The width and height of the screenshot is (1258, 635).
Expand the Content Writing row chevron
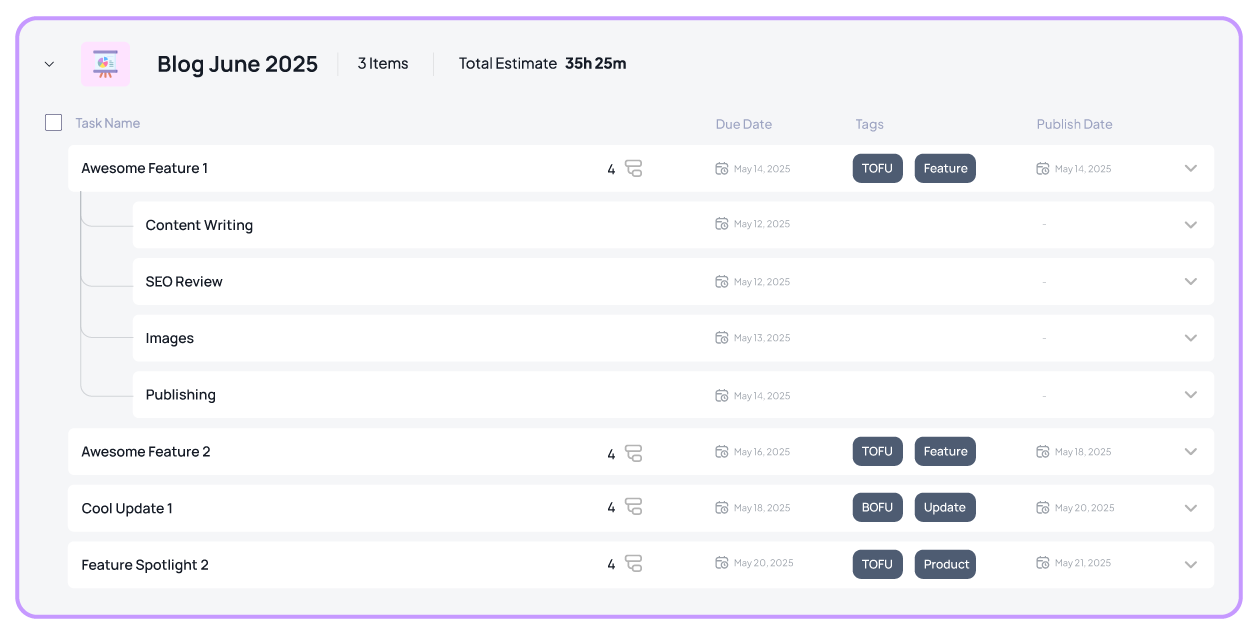pyautogui.click(x=1191, y=224)
